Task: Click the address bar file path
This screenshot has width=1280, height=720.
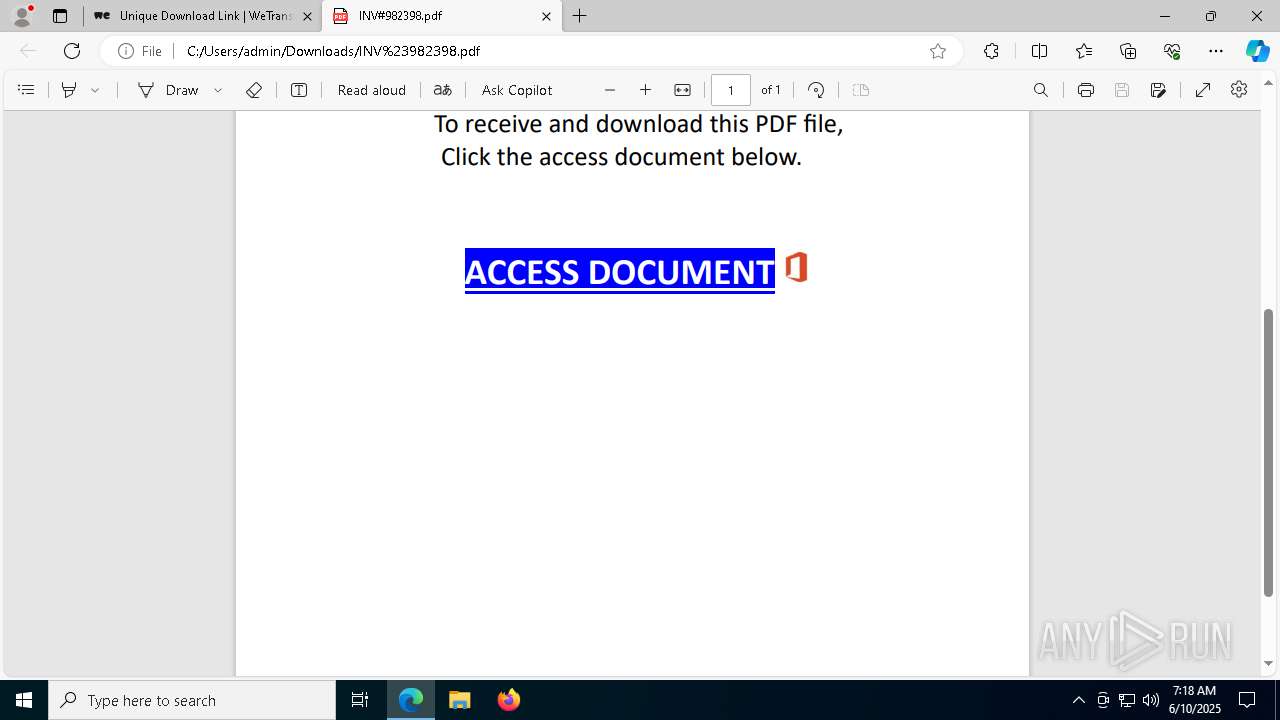Action: 333,51
